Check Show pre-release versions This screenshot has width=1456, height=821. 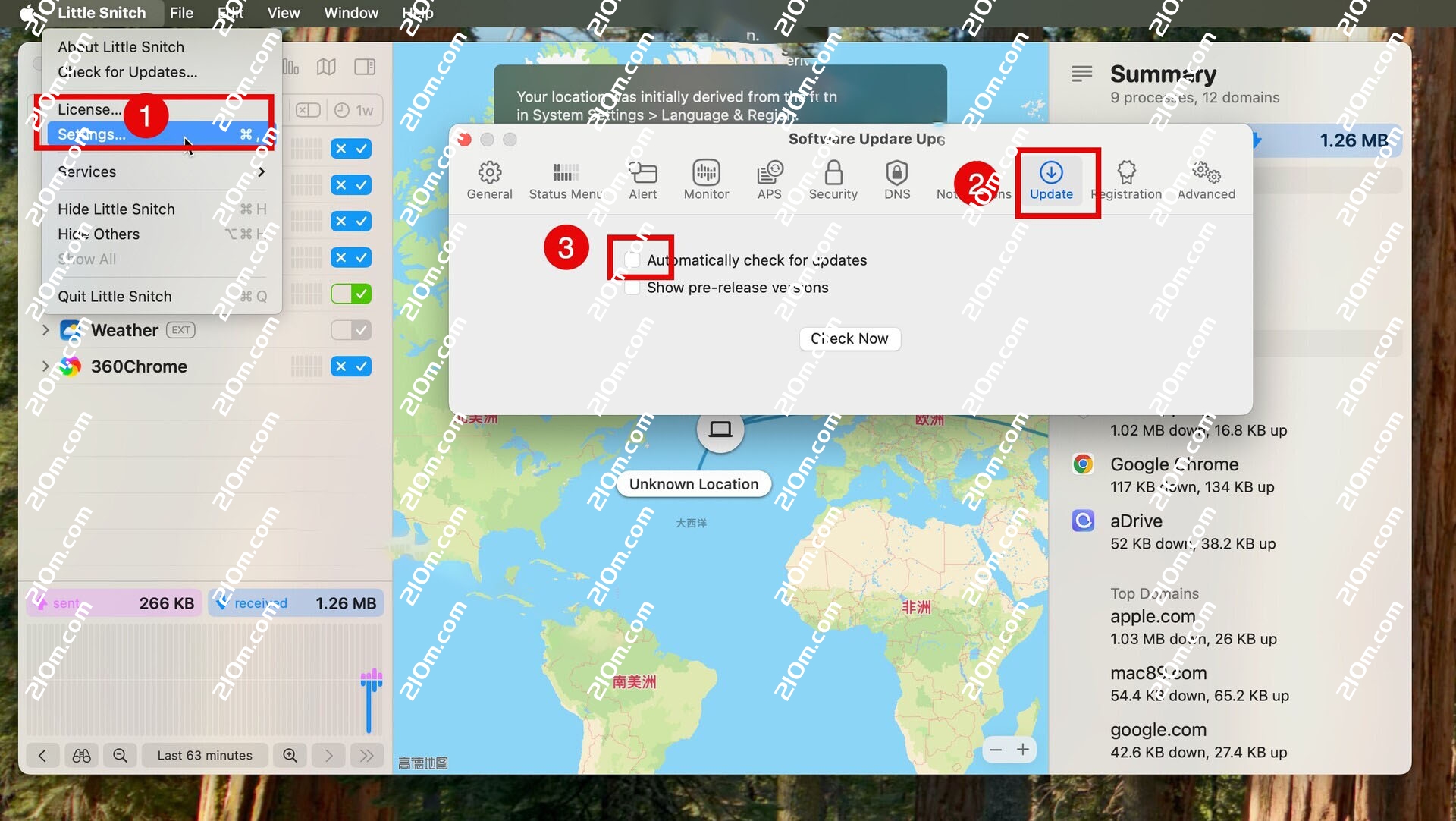632,288
